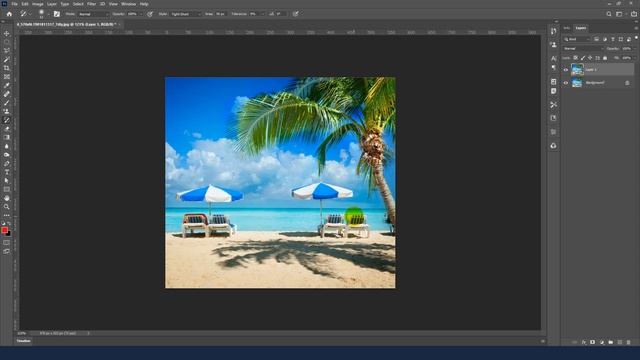Select the Pen tool
This screenshot has width=640, height=360.
[x=7, y=163]
